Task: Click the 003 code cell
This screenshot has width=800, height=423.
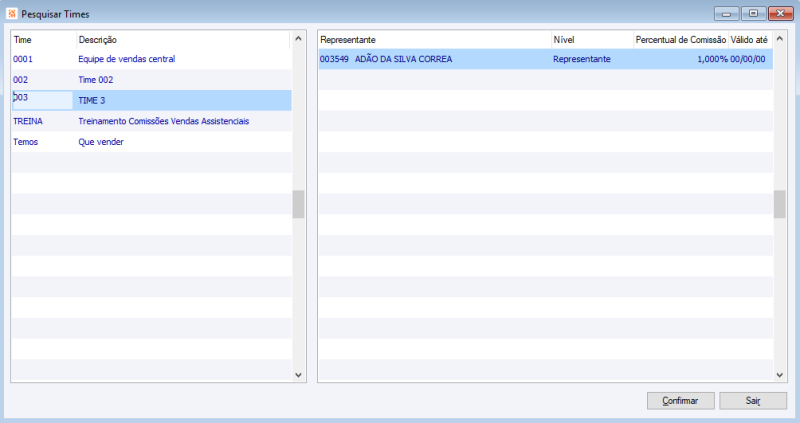Action: pos(42,100)
